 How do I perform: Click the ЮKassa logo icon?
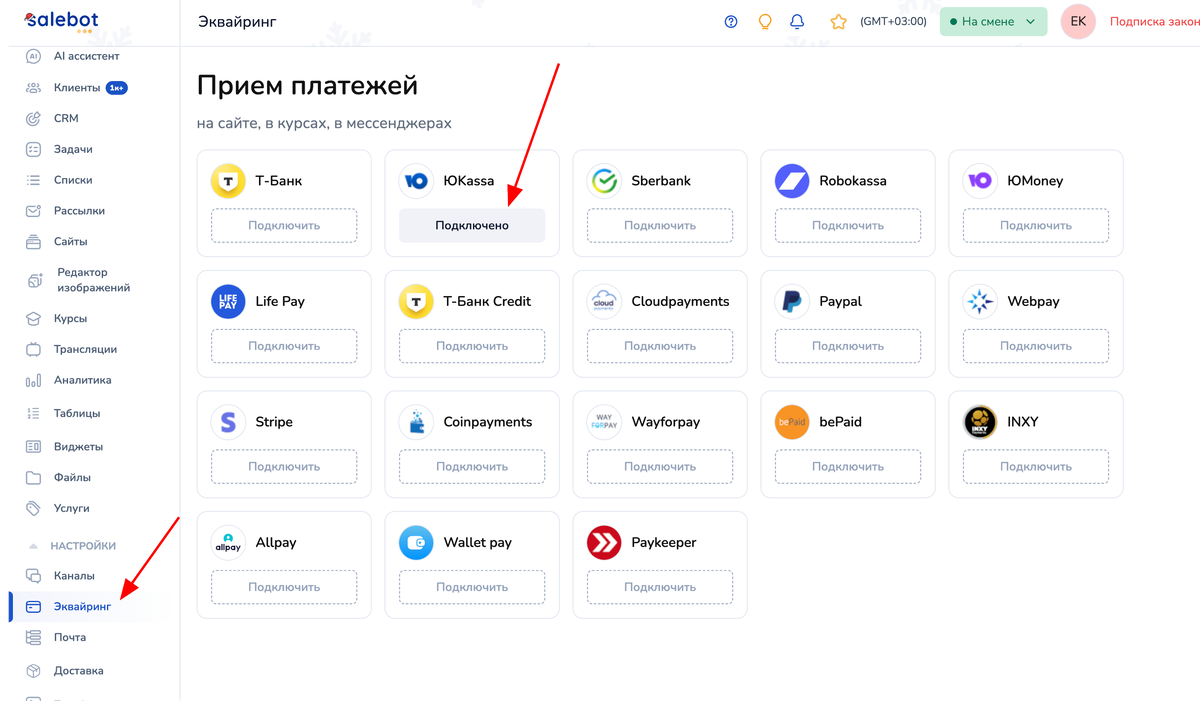point(416,181)
